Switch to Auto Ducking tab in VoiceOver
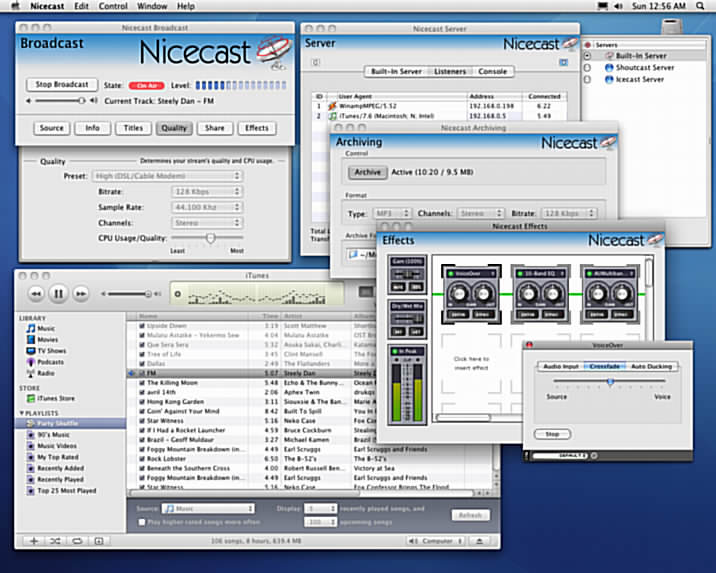Viewport: 716px width, 573px height. coord(651,366)
